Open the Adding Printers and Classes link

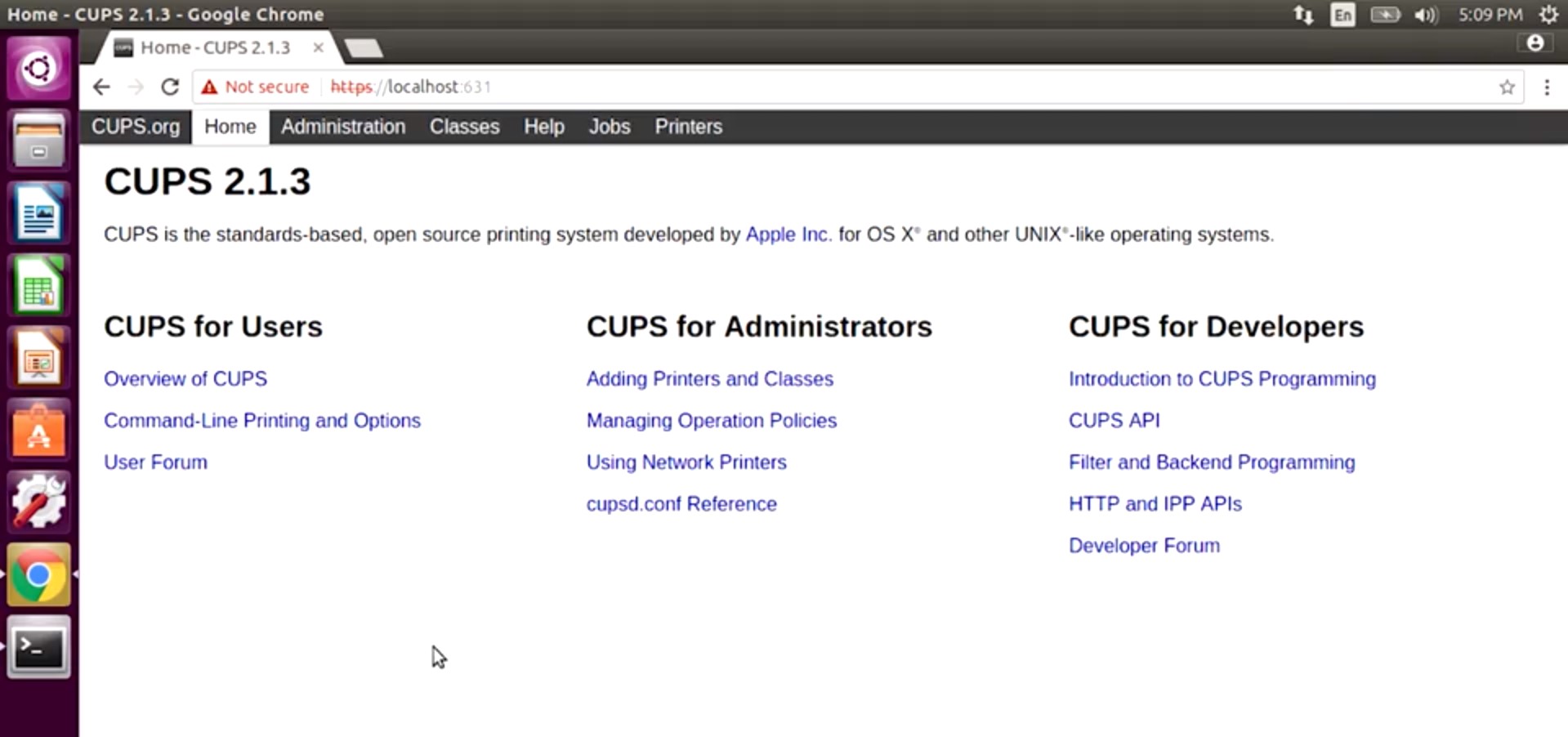[x=710, y=379]
